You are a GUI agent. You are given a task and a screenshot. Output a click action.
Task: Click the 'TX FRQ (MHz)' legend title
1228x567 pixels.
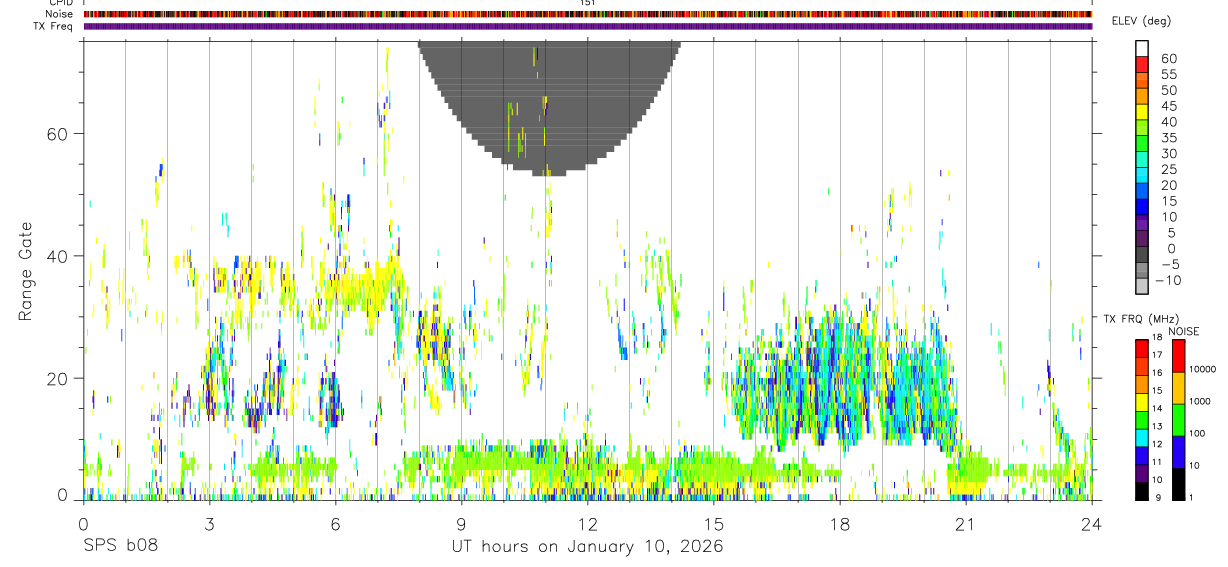click(x=1139, y=319)
